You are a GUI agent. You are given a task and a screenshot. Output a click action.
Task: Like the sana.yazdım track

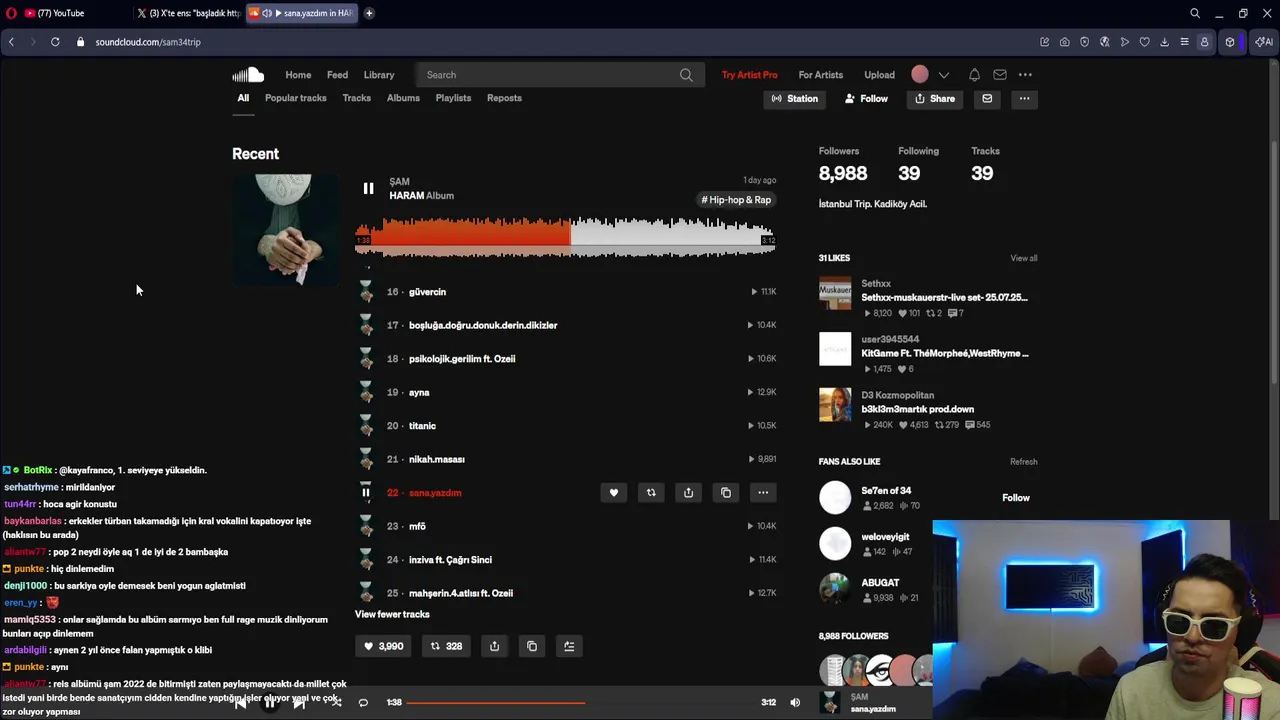coord(614,492)
